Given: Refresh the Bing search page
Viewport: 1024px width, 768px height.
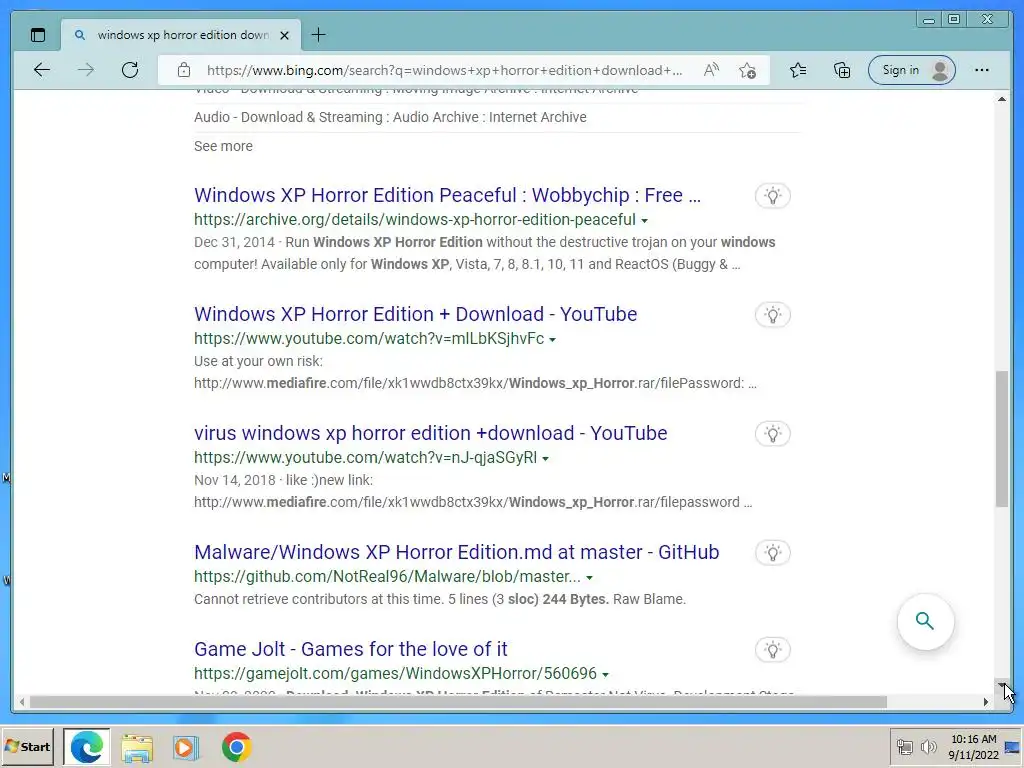Looking at the screenshot, I should click(x=130, y=70).
